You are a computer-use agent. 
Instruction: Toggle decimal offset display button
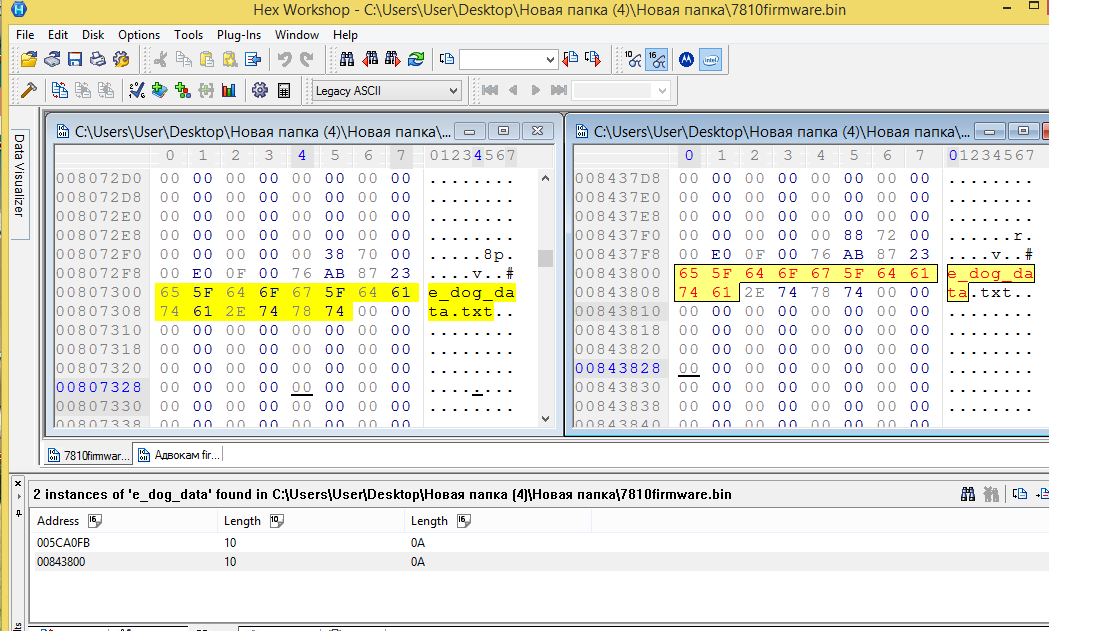pyautogui.click(x=632, y=60)
